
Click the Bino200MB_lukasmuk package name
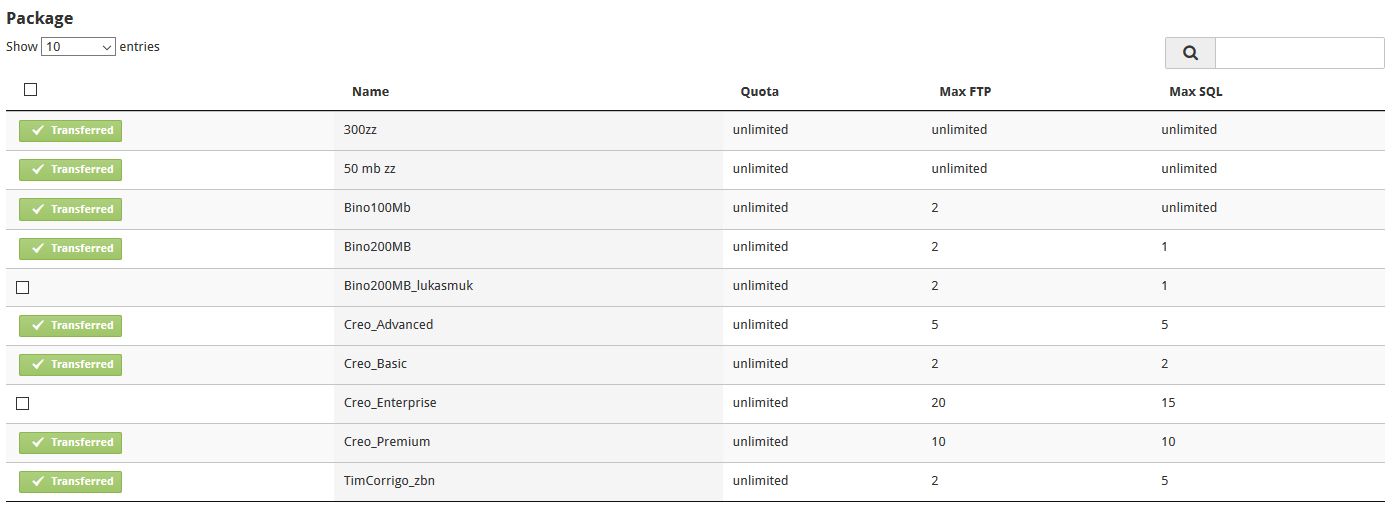[408, 286]
